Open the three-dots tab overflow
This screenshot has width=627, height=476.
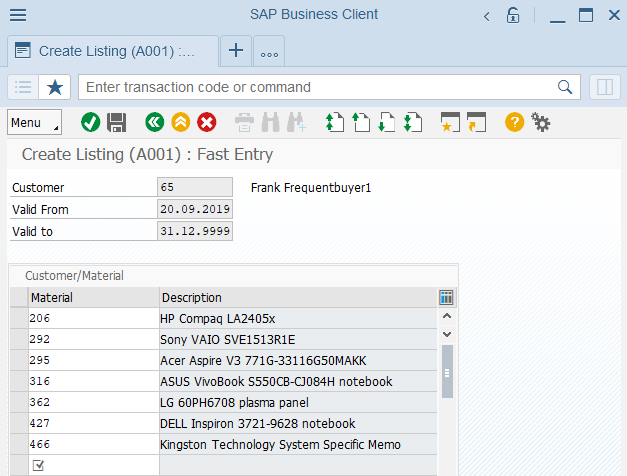(269, 51)
